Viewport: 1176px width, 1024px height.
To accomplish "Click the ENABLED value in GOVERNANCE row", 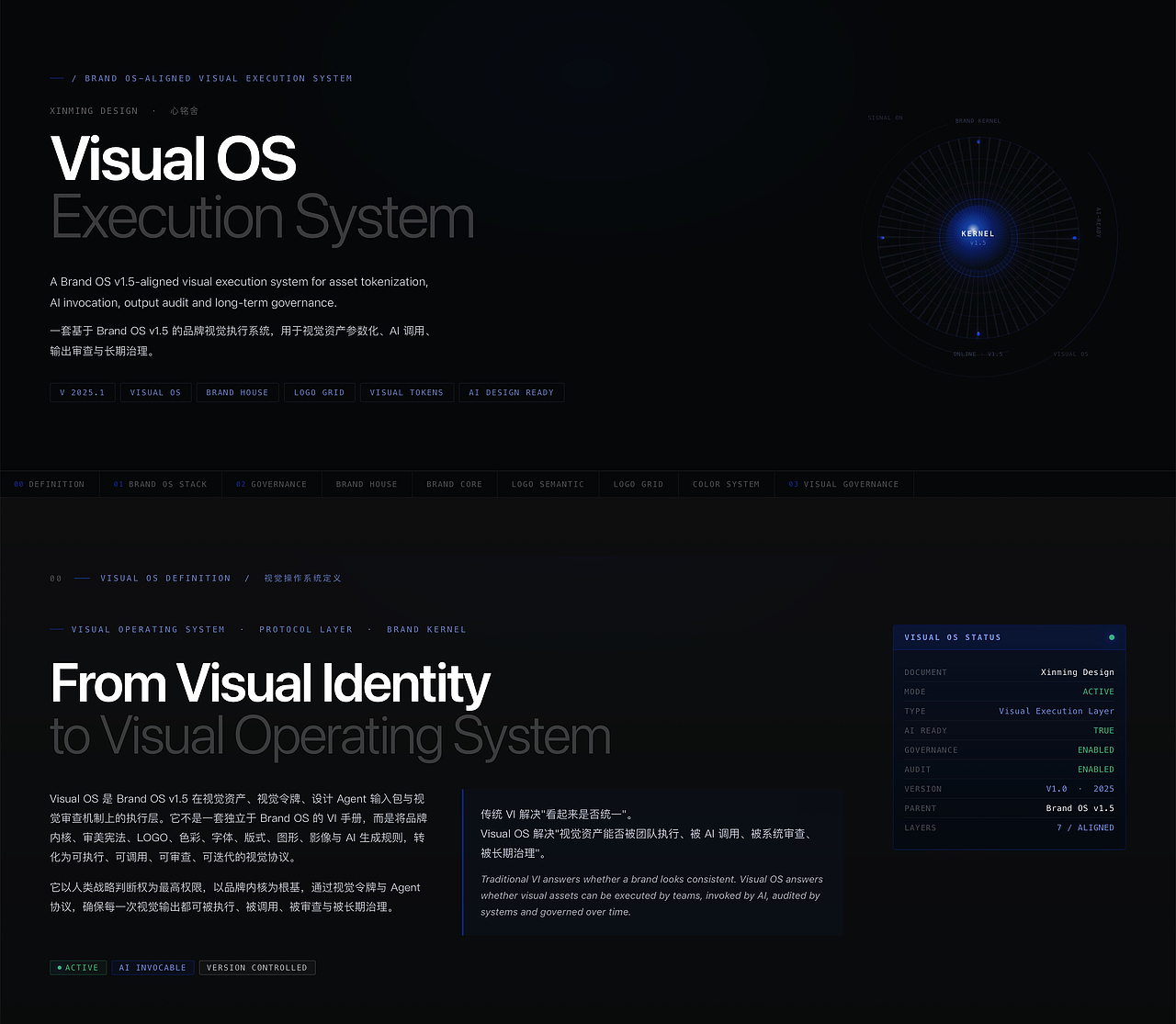I will [1095, 749].
